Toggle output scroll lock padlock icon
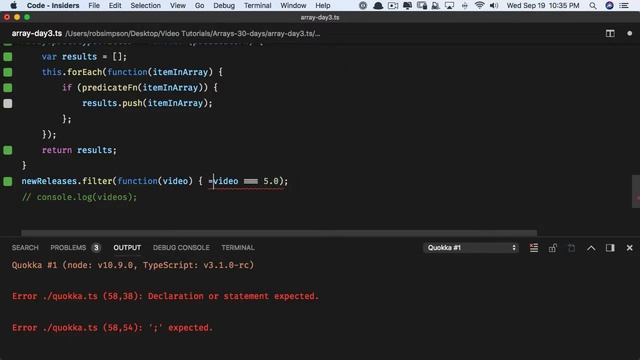This screenshot has height=360, width=640. (x=553, y=248)
